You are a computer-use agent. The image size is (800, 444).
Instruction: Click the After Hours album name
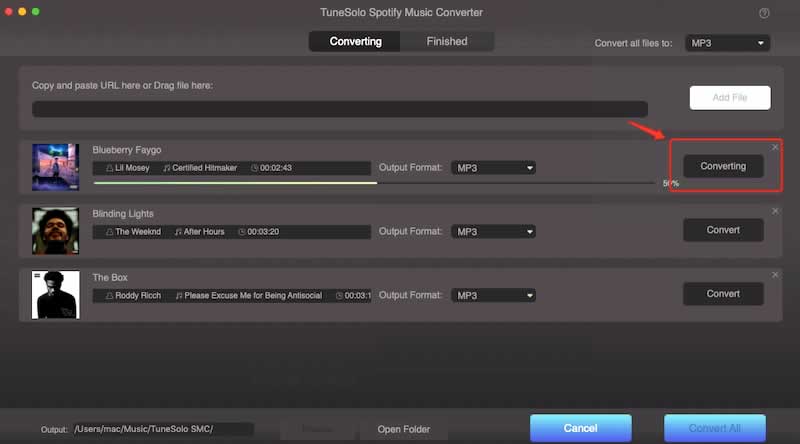204,232
